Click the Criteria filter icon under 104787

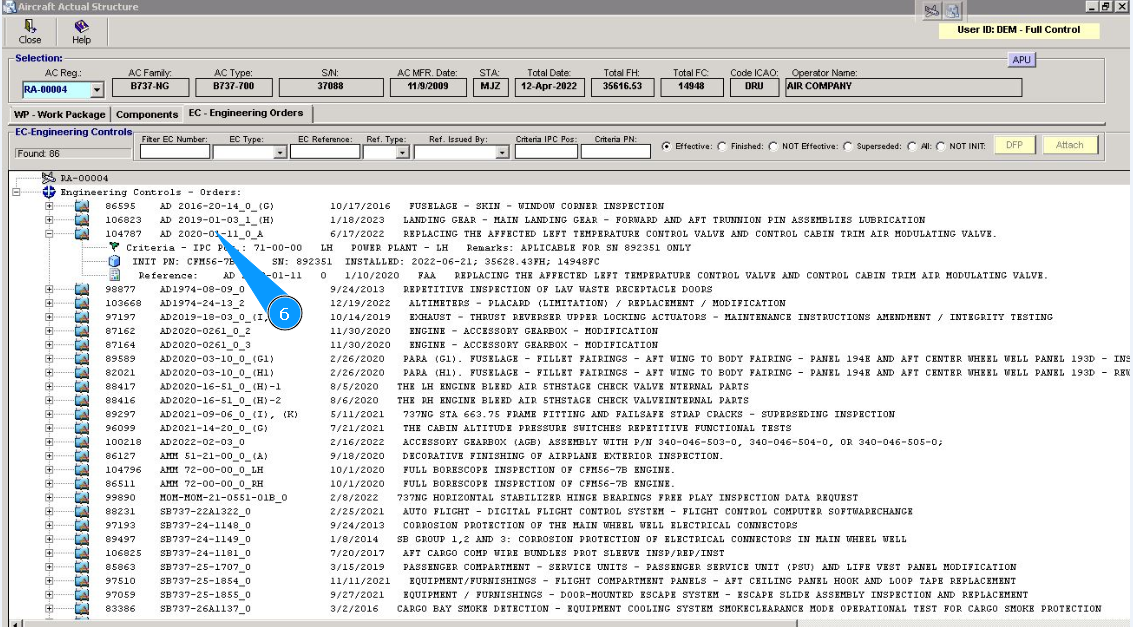(114, 247)
